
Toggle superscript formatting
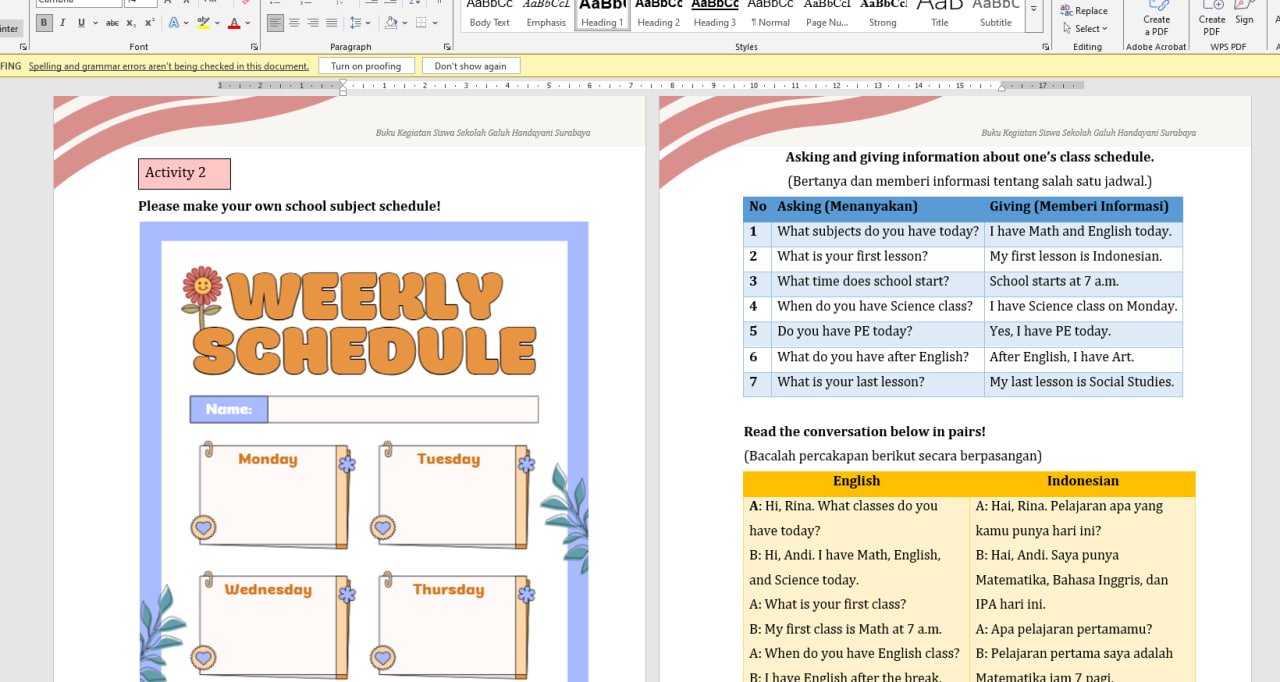point(149,22)
